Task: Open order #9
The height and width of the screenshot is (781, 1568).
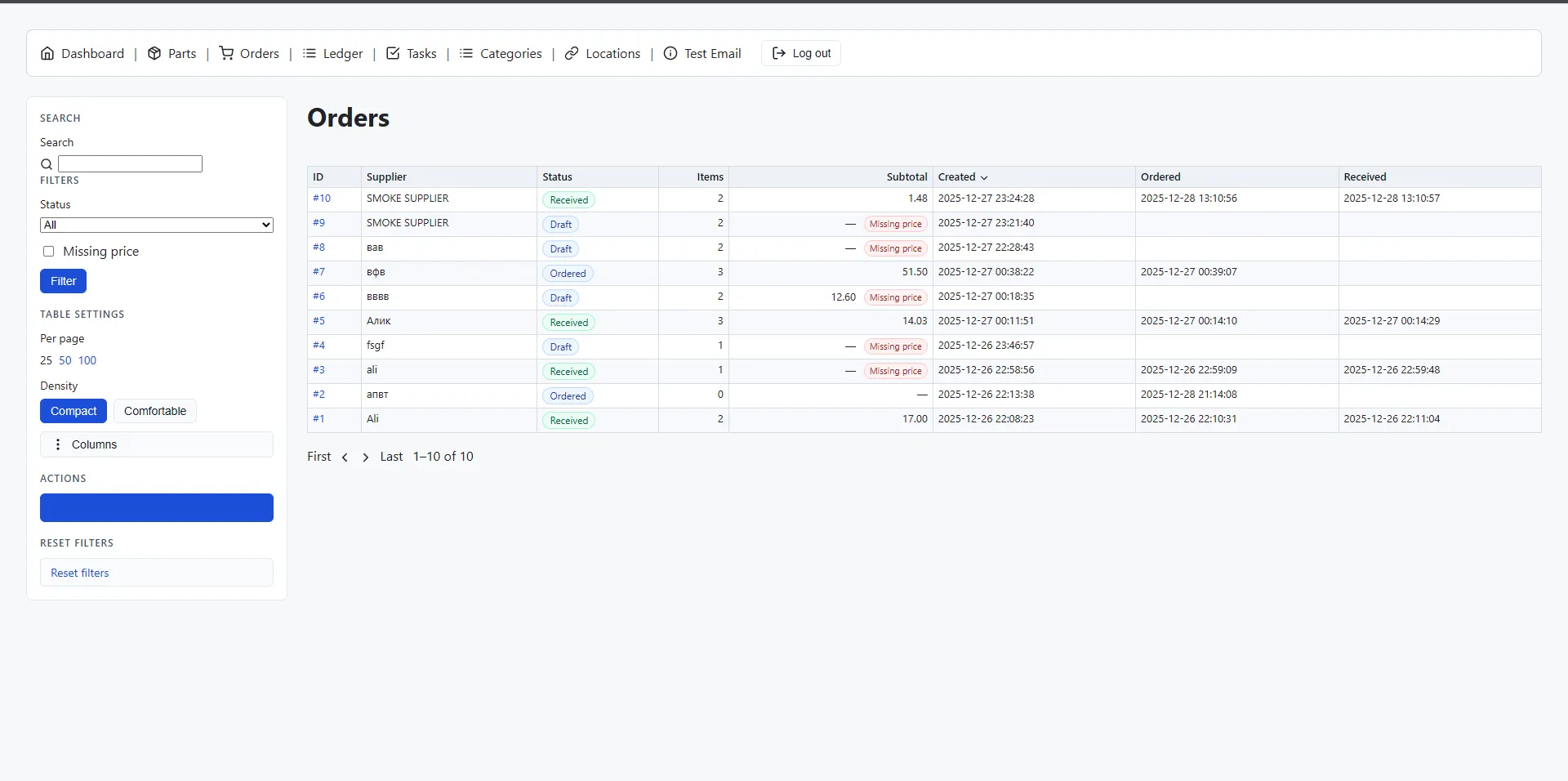Action: [318, 223]
